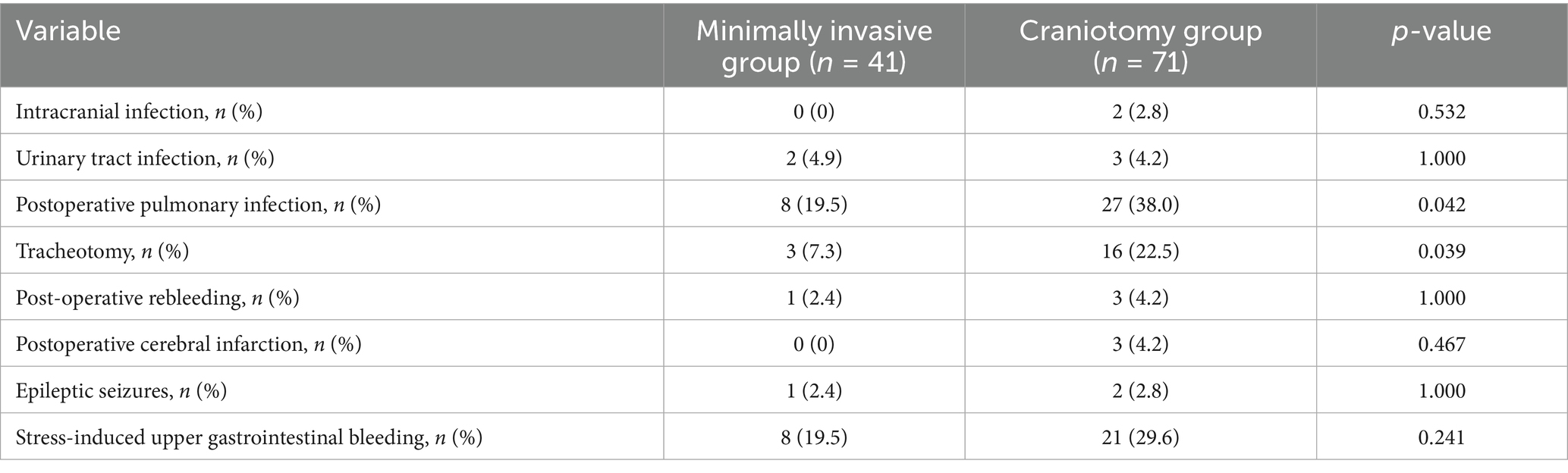
Task: Click the Intracranial infection row label
Action: 139,112
